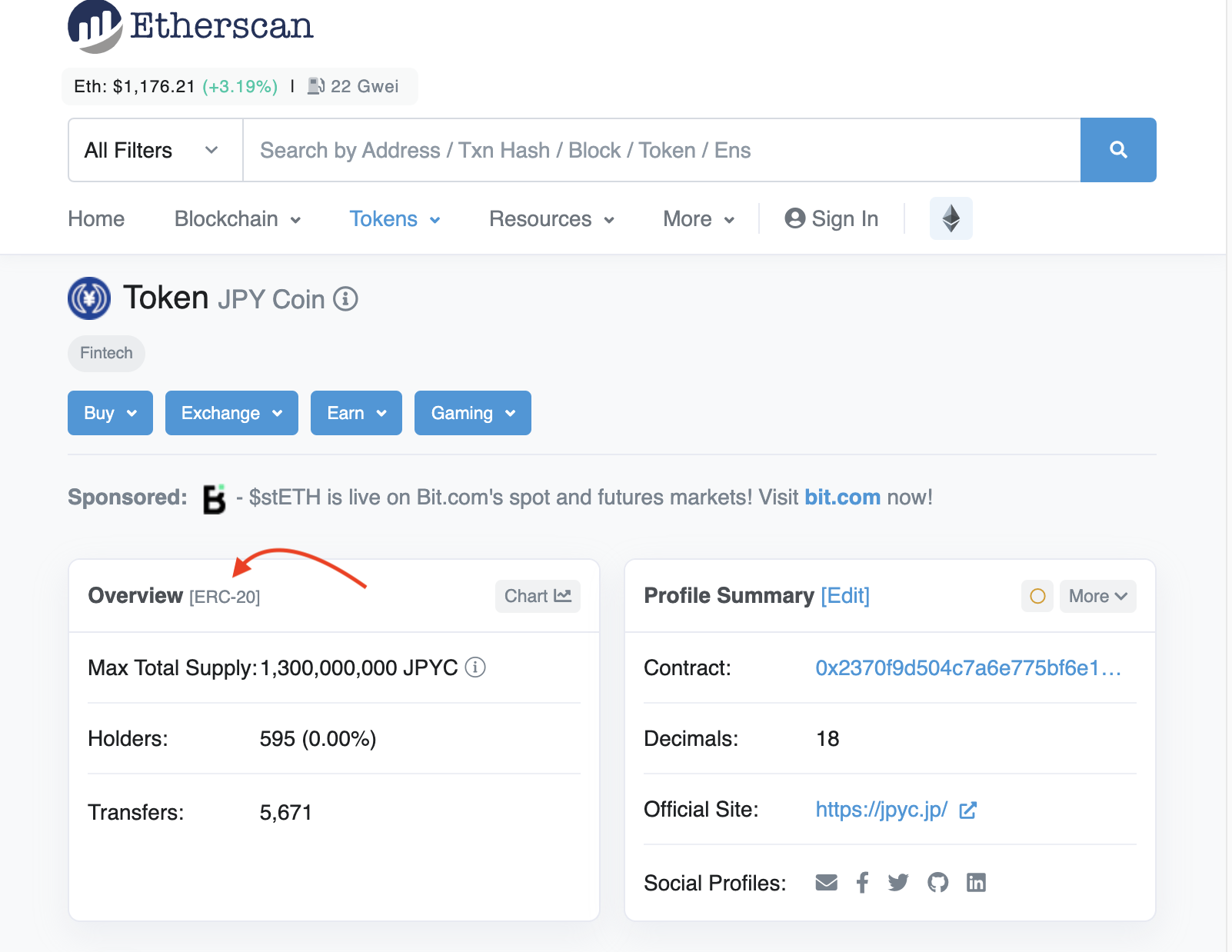Viewport: 1232px width, 952px height.
Task: Open the https://jpyc.jp/ official site link
Action: 881,810
